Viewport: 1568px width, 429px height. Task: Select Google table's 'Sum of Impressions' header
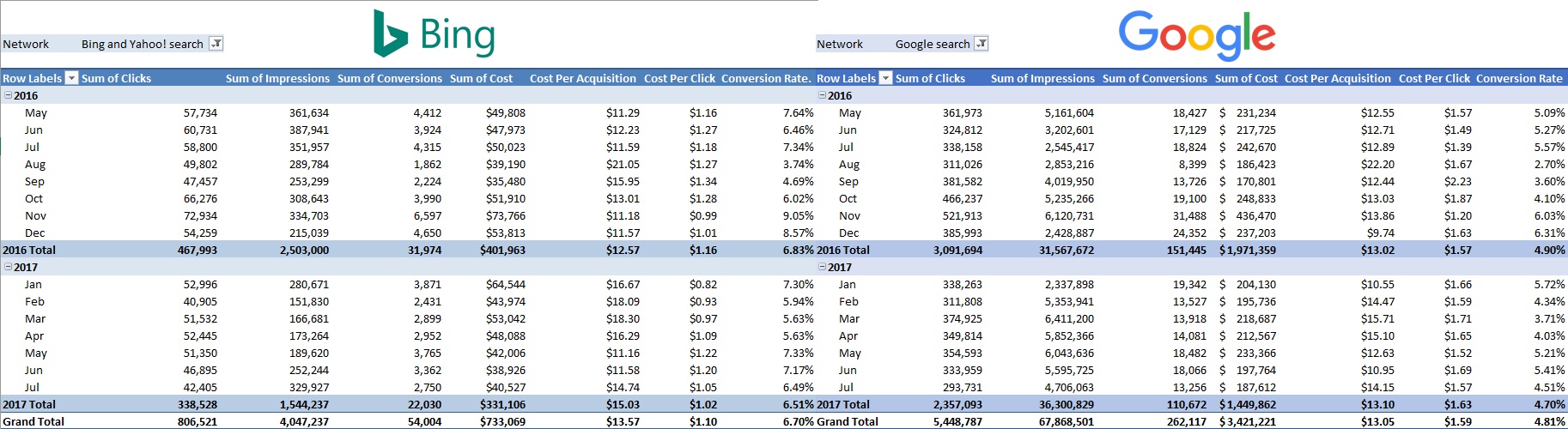[x=1042, y=78]
